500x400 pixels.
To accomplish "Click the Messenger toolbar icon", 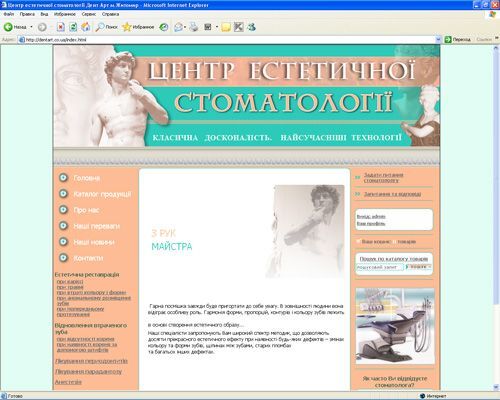I will point(251,27).
